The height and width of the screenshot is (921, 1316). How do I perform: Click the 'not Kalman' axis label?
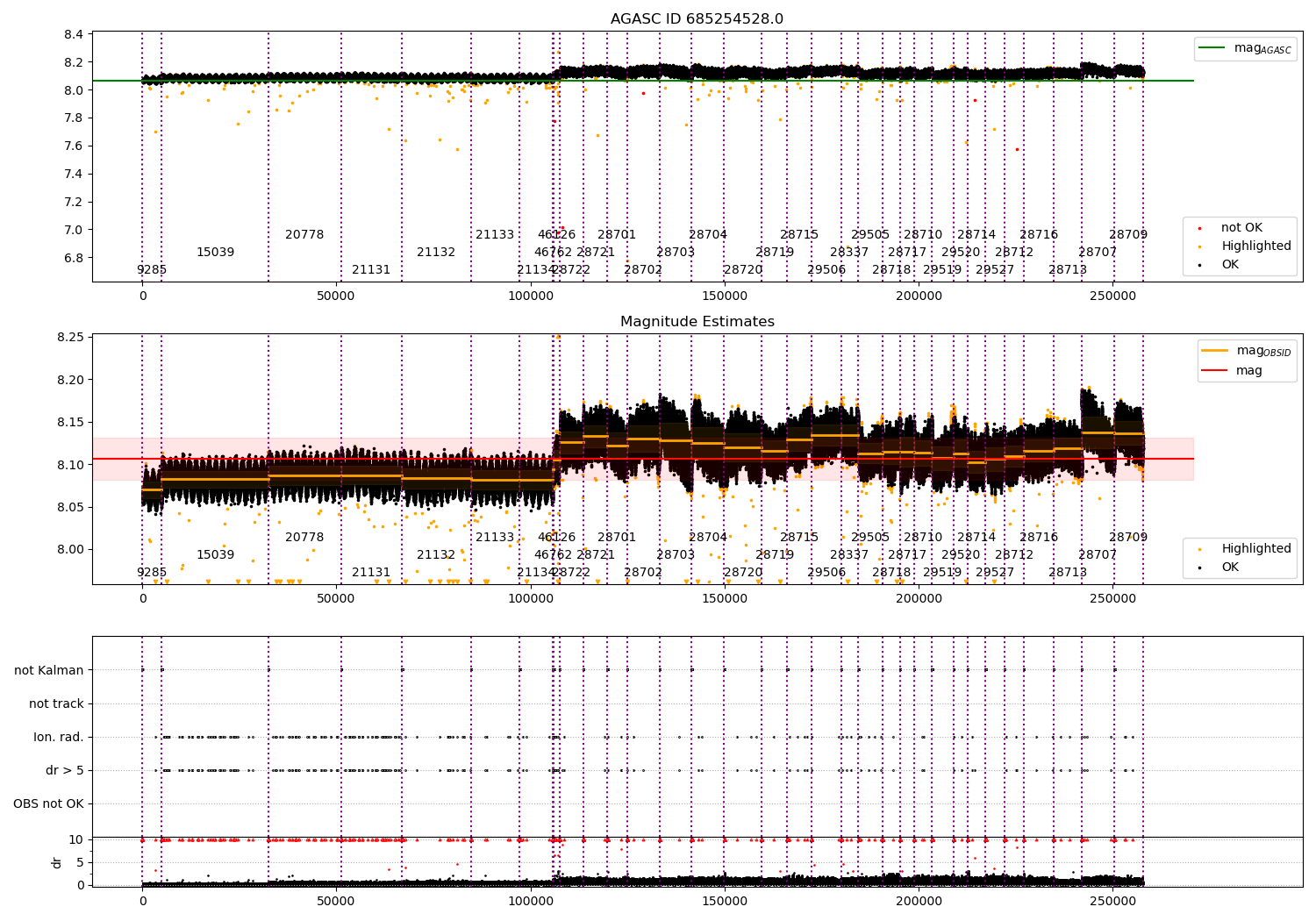pyautogui.click(x=49, y=670)
